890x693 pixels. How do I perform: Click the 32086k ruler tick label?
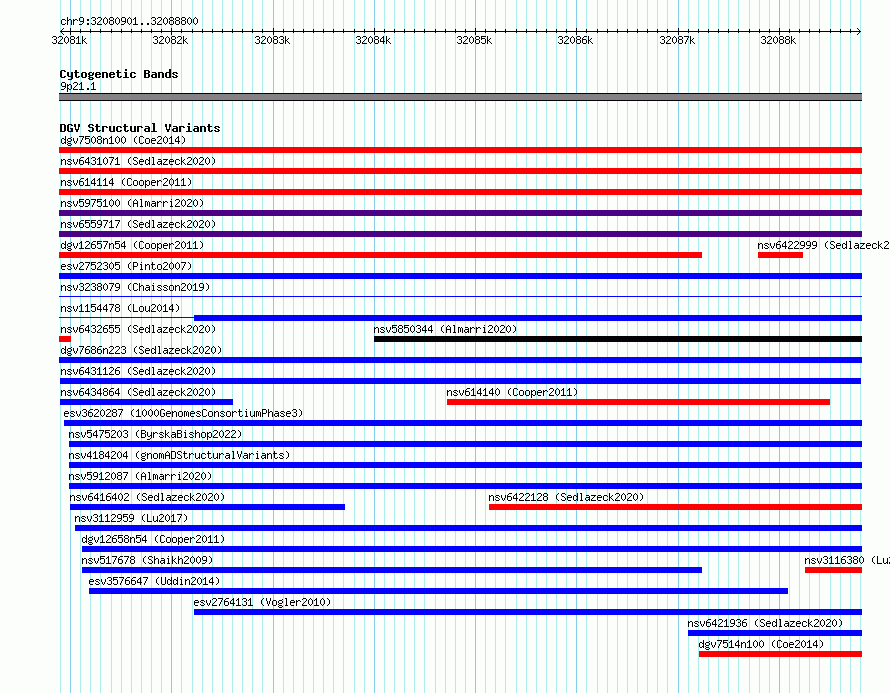pos(575,40)
